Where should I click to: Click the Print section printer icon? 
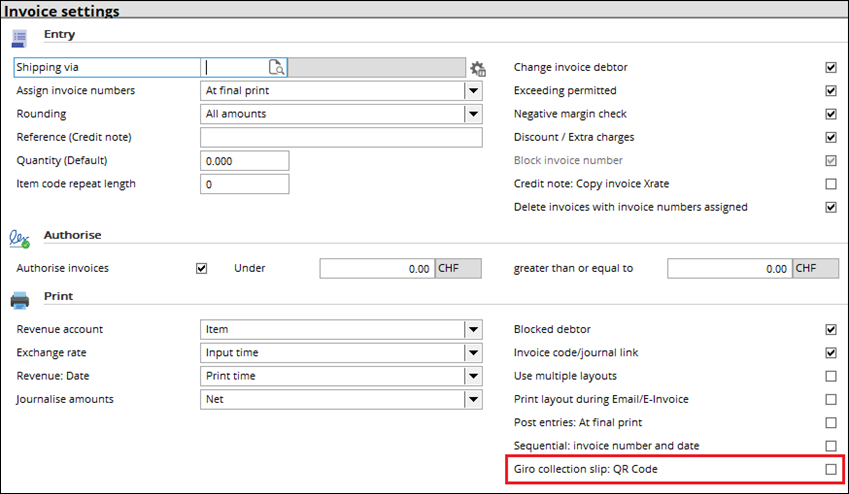(19, 299)
